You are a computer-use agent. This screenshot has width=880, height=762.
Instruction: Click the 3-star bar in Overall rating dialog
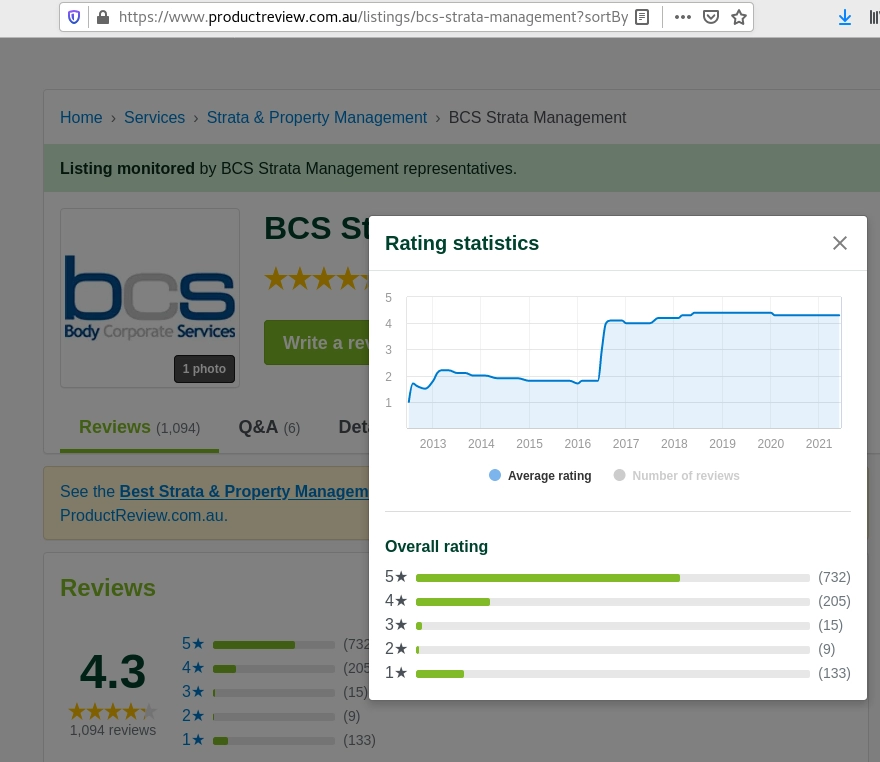point(612,626)
